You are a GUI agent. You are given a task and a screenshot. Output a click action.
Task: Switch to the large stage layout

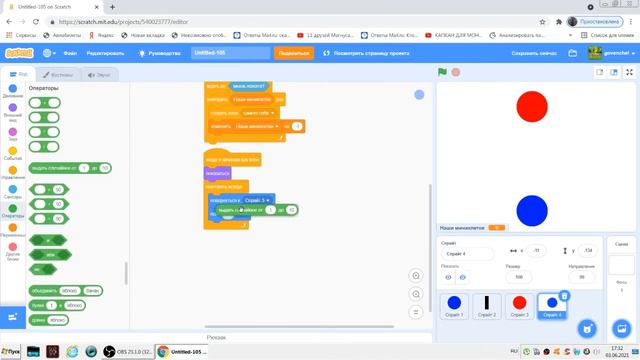coord(613,72)
